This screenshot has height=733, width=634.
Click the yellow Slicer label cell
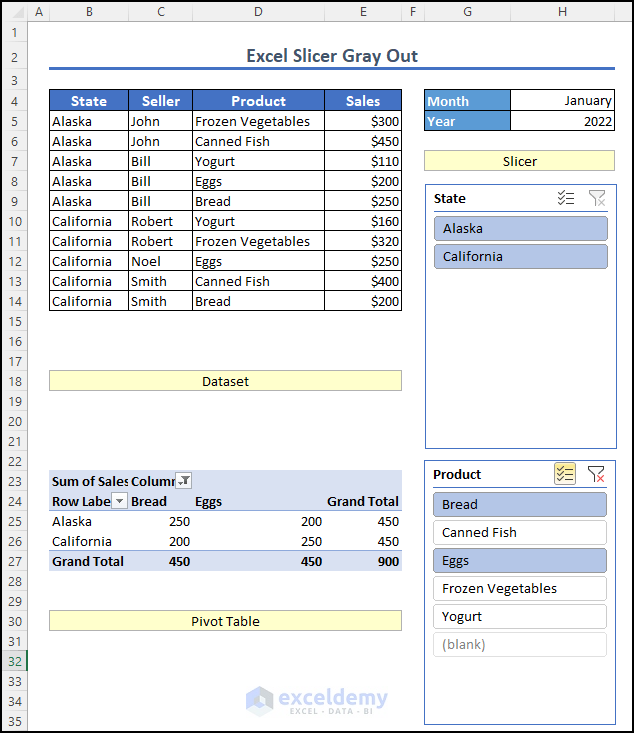point(519,161)
